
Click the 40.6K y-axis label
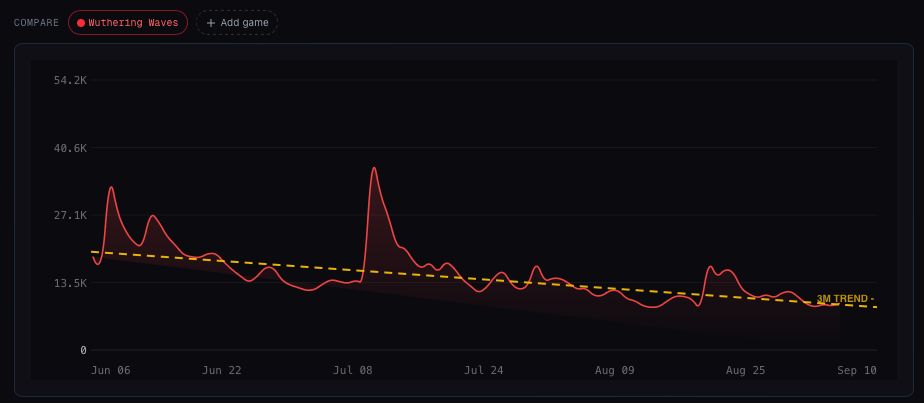click(70, 148)
